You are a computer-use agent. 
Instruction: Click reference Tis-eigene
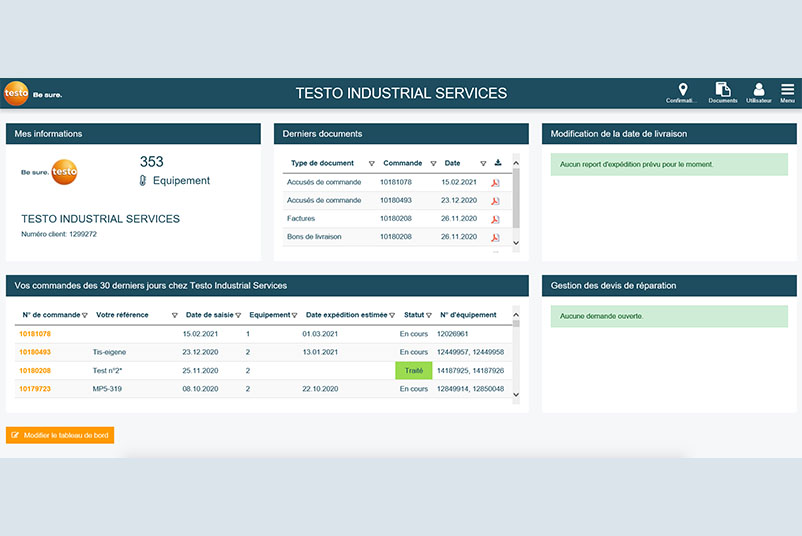[x=109, y=352]
